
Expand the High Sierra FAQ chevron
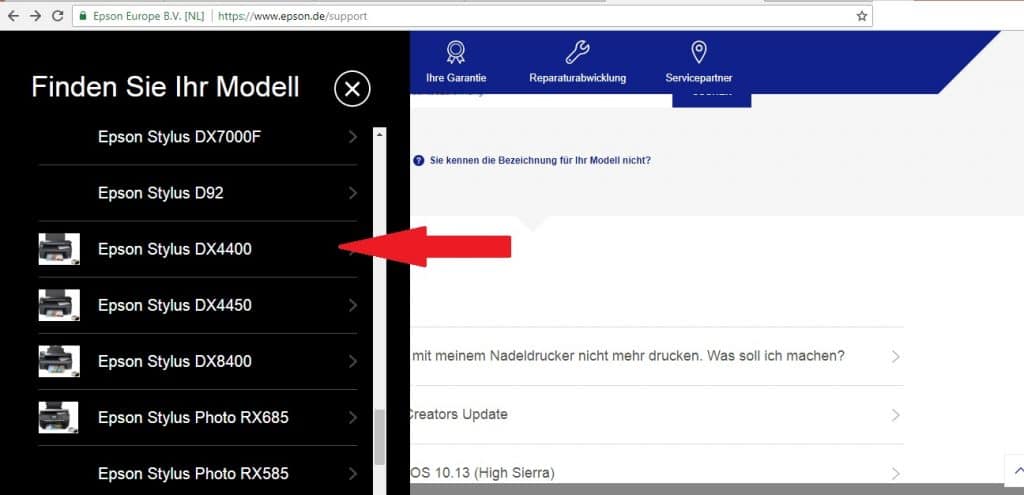point(895,473)
